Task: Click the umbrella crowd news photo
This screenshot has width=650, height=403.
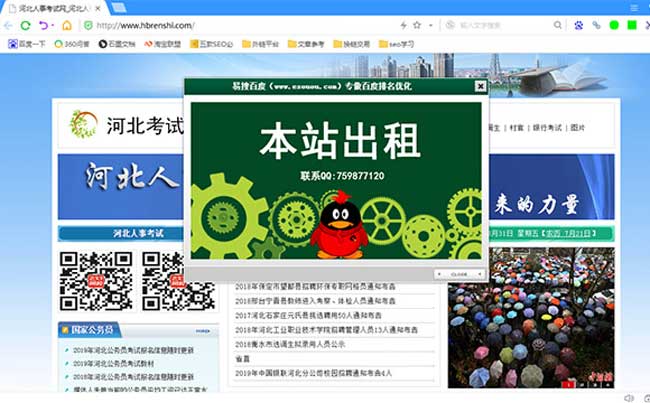Action: [x=531, y=318]
